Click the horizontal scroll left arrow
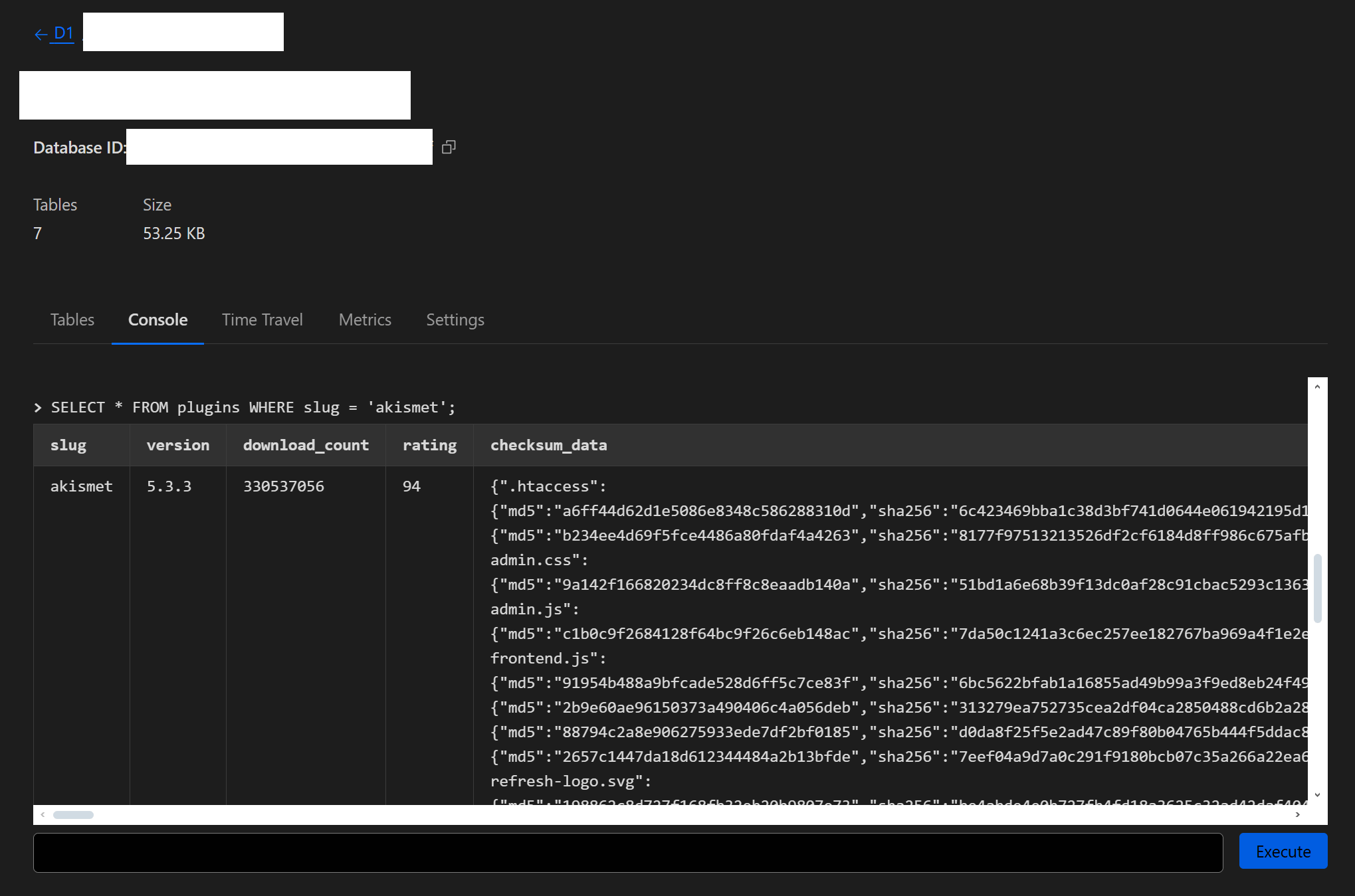1355x896 pixels. tap(43, 814)
